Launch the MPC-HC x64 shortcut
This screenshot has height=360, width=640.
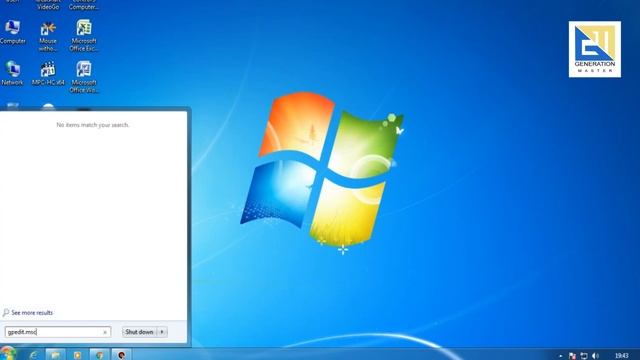pyautogui.click(x=48, y=73)
